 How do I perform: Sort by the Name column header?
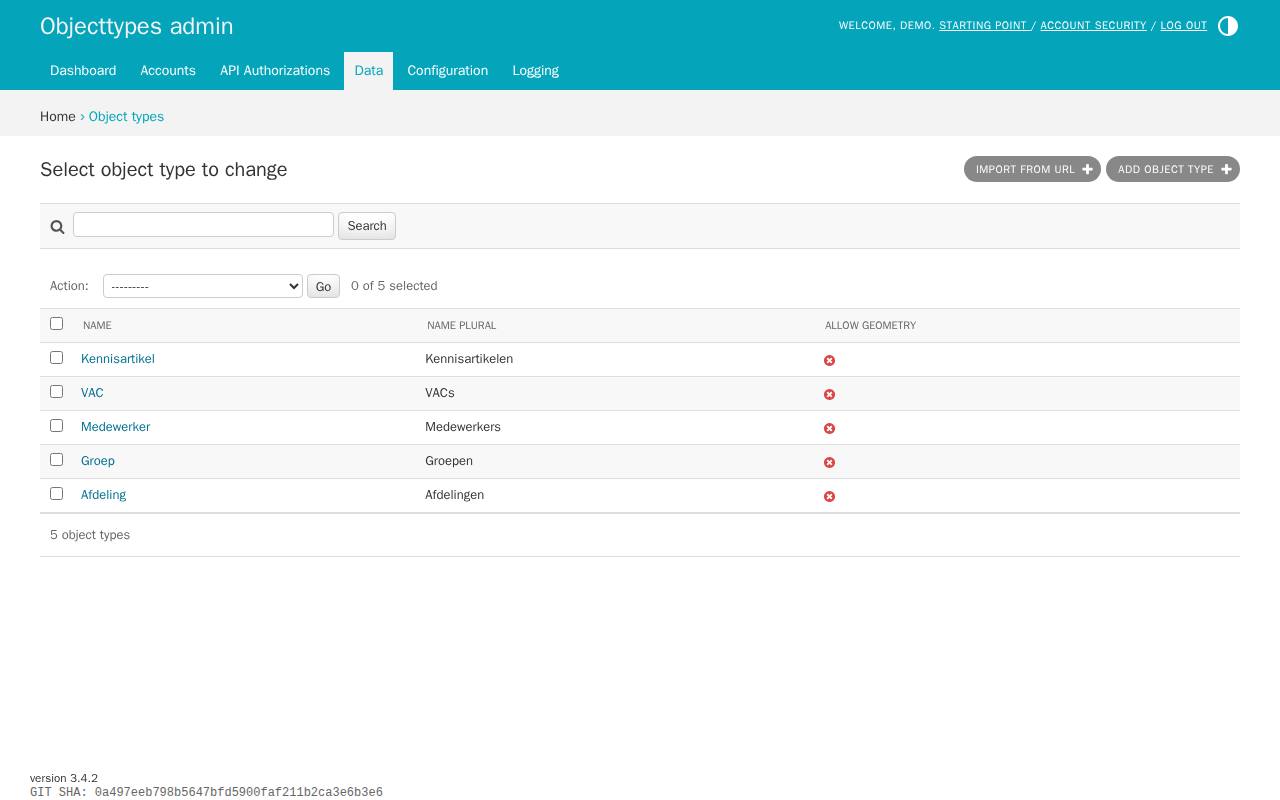tap(97, 325)
